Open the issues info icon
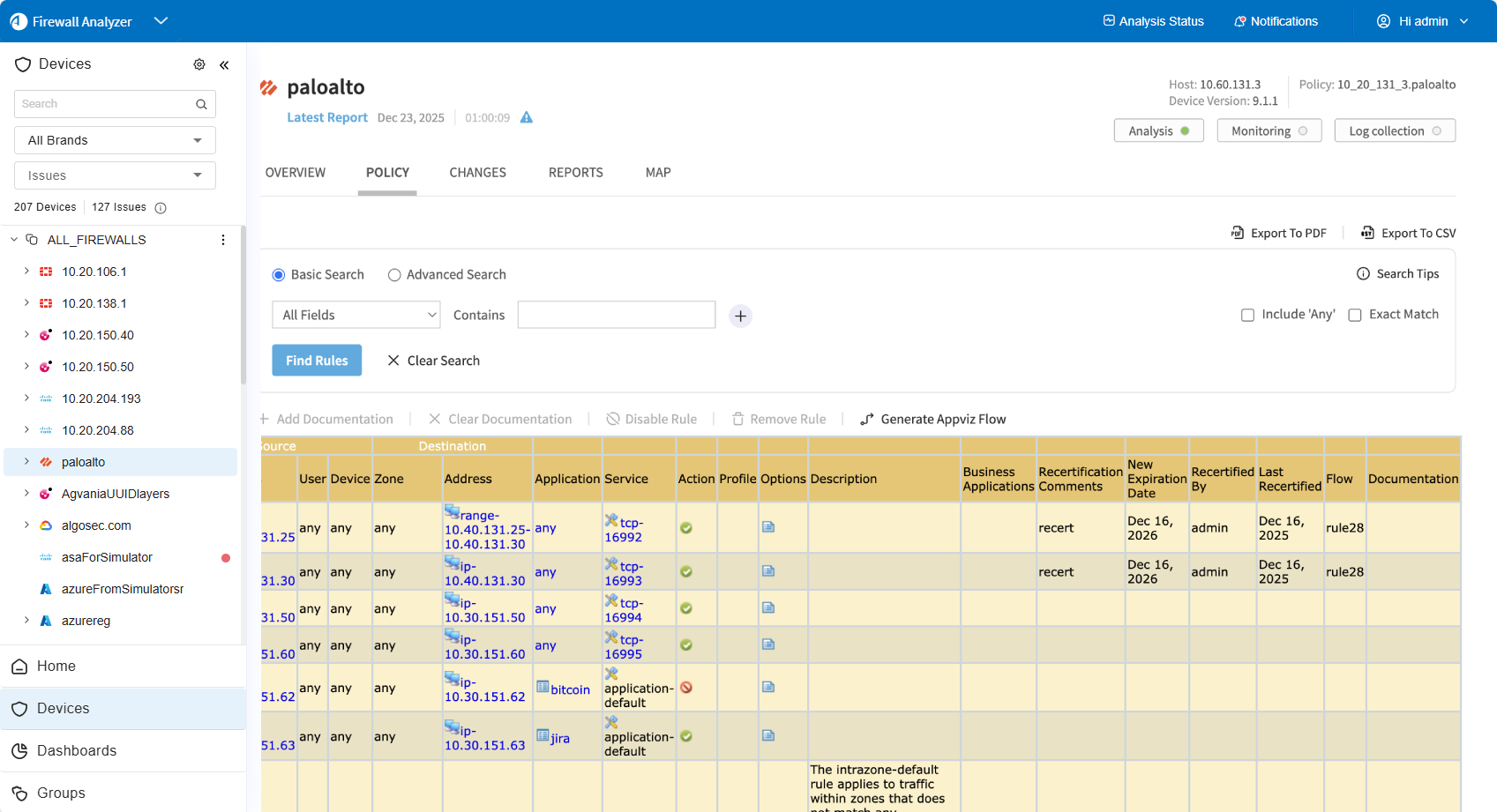1497x812 pixels. click(161, 208)
